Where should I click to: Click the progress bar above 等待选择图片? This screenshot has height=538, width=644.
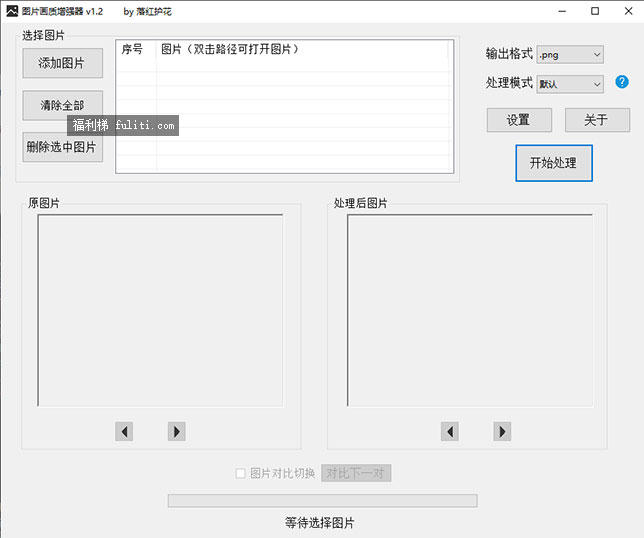click(x=322, y=500)
